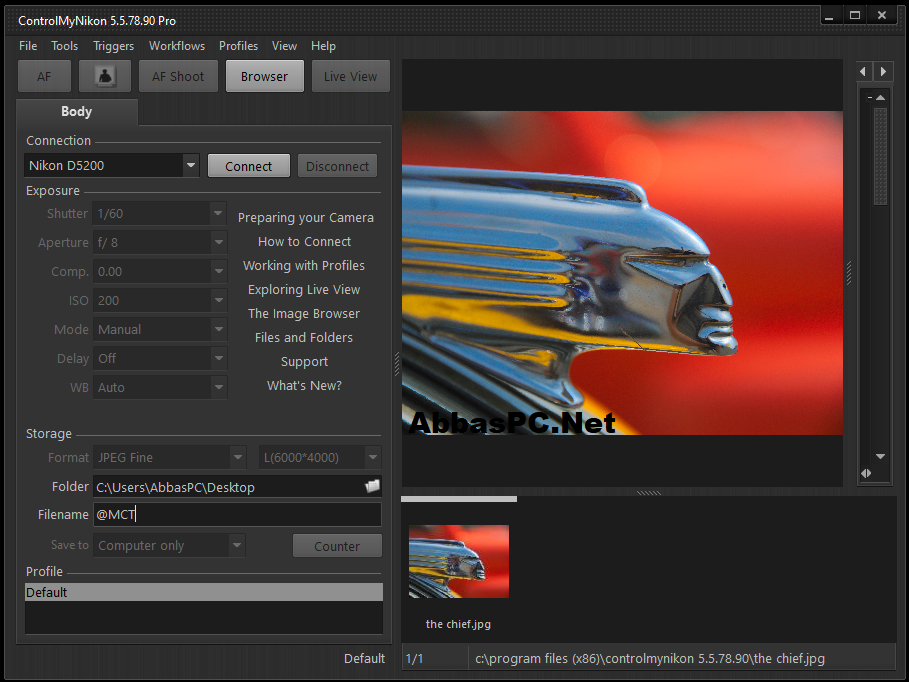
Task: Expand the Aperture f/8 dropdown
Action: click(218, 242)
